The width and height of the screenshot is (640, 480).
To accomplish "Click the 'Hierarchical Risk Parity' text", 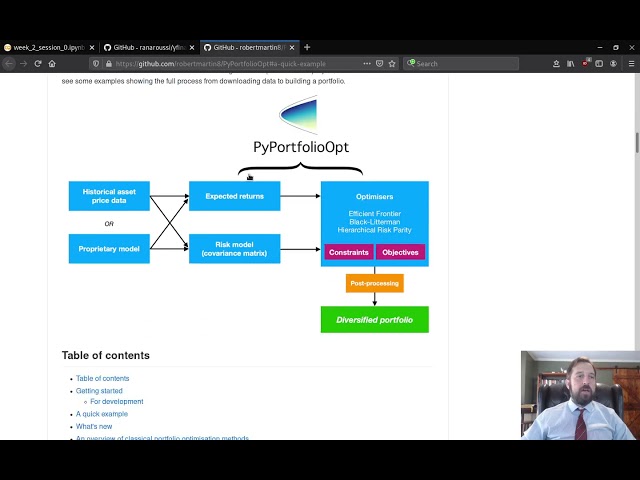I will pyautogui.click(x=374, y=230).
